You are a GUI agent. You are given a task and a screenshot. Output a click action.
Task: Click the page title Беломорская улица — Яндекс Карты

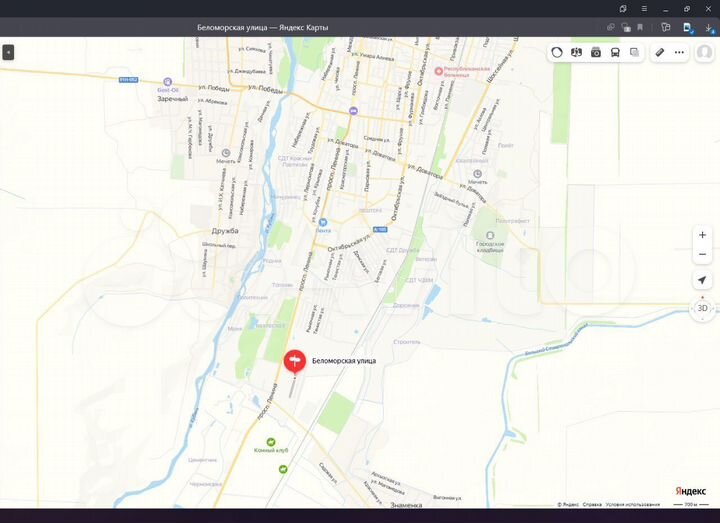point(263,28)
